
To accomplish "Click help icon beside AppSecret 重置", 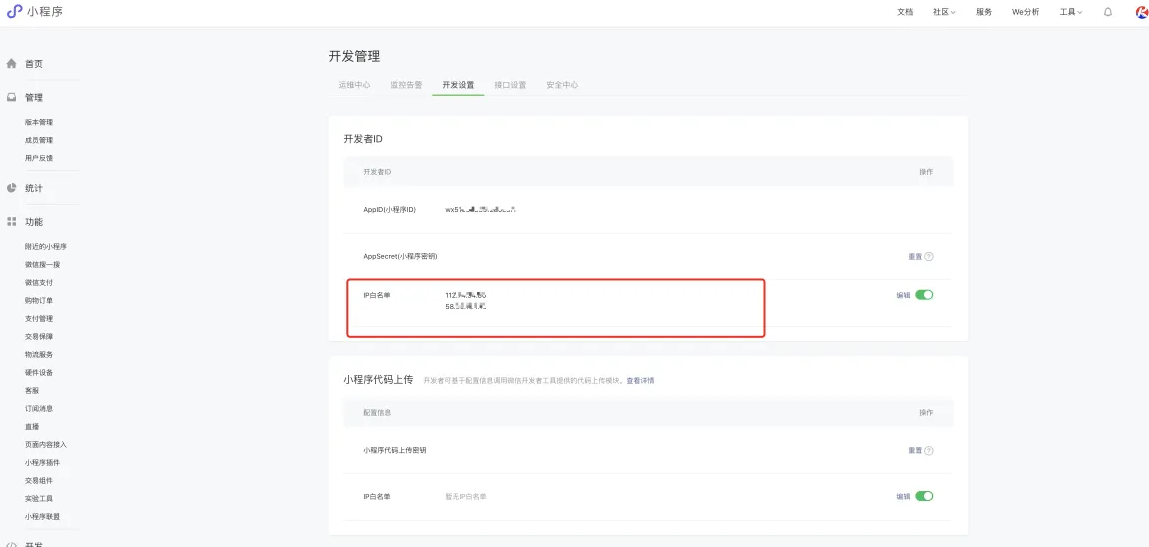I will (929, 256).
